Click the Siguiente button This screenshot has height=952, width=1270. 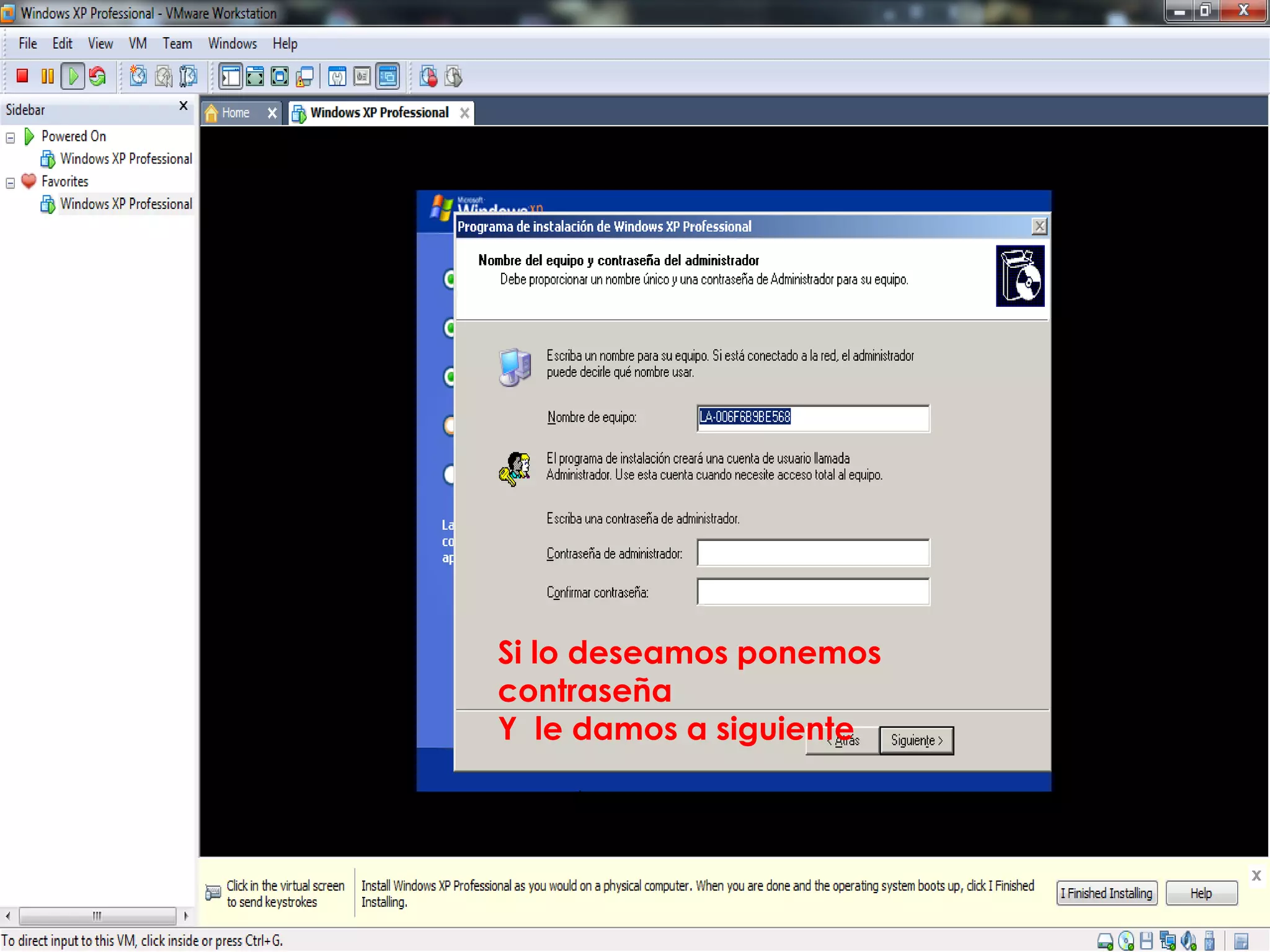click(x=916, y=740)
